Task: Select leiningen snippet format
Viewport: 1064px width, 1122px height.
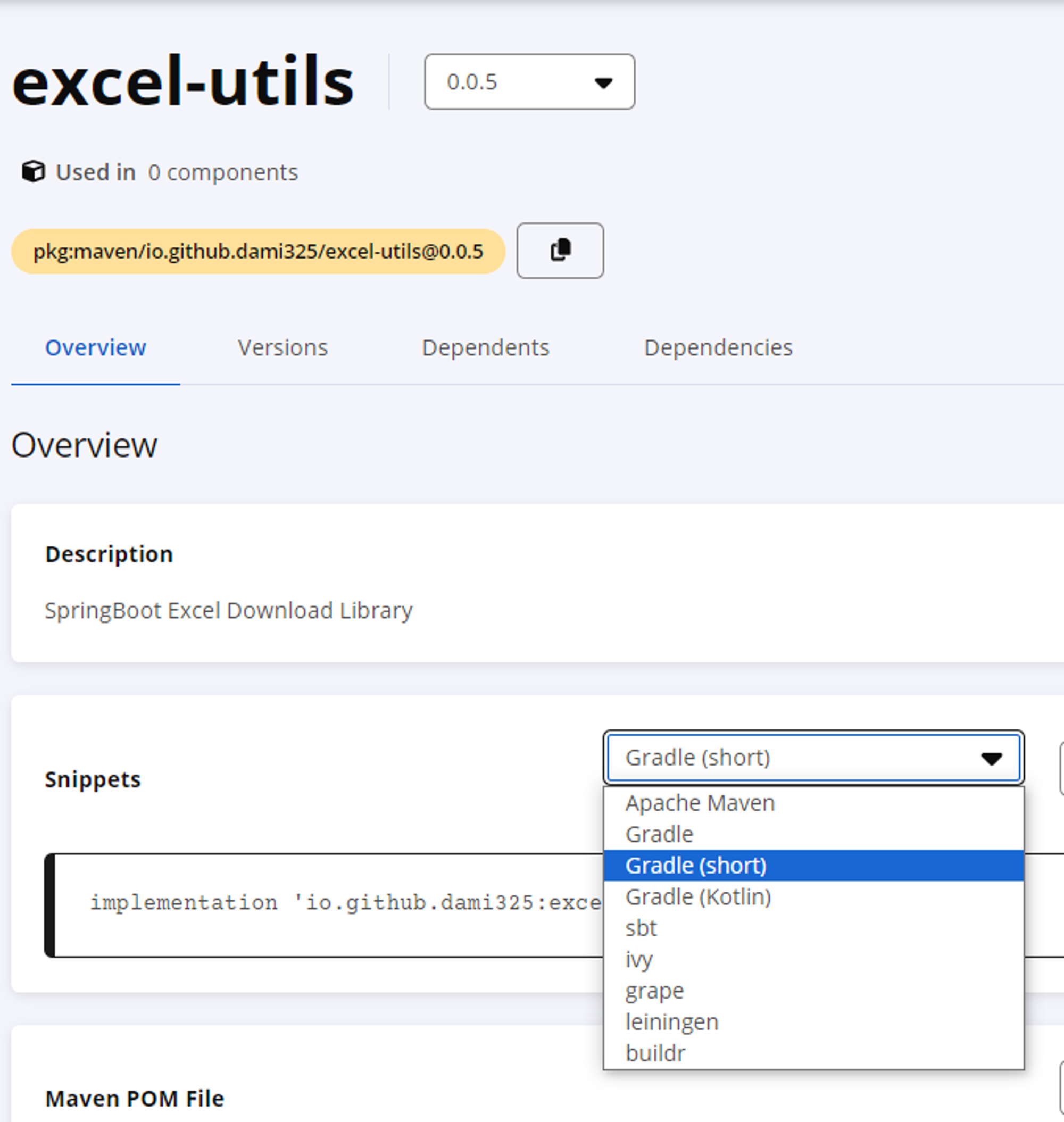Action: pyautogui.click(x=813, y=1021)
